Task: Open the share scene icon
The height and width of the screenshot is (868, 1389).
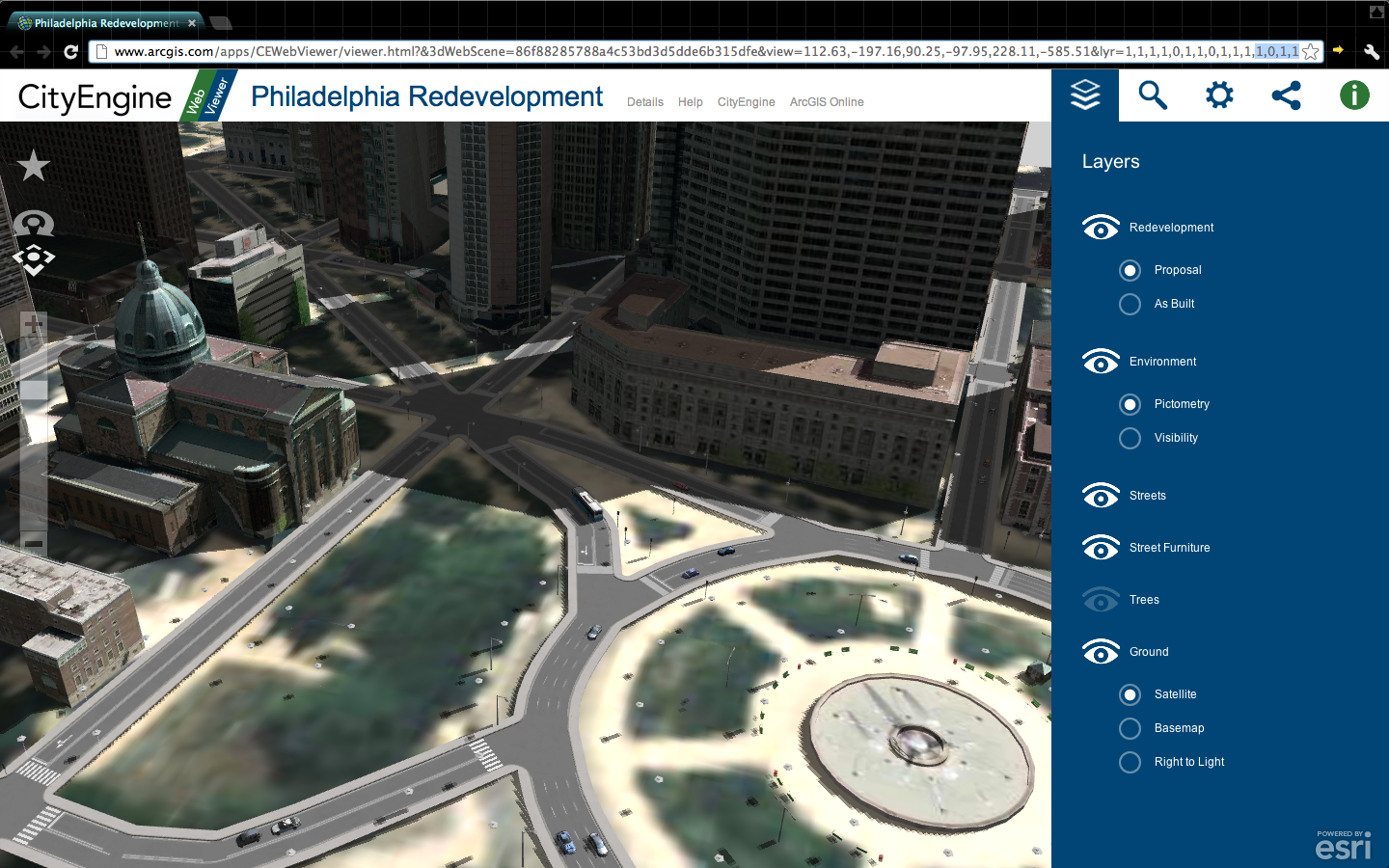Action: coord(1286,95)
